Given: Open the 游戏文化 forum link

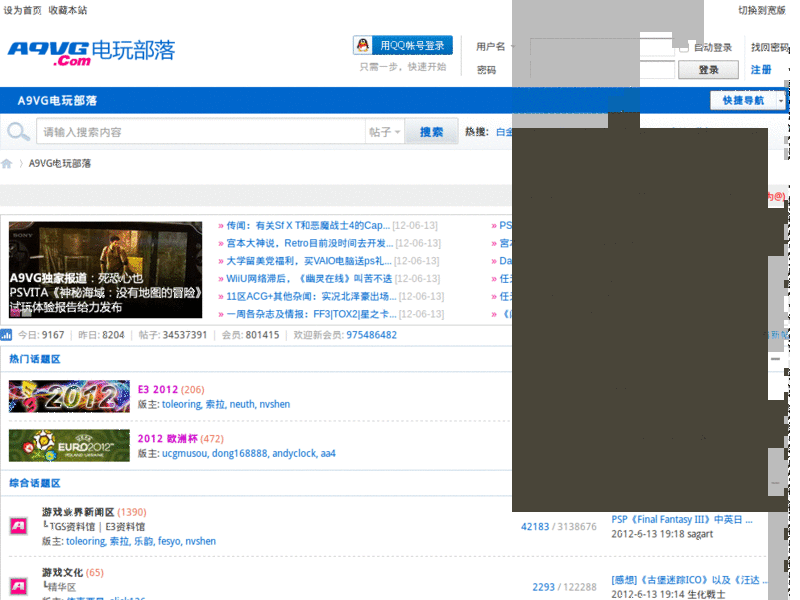Looking at the screenshot, I should tap(62, 572).
